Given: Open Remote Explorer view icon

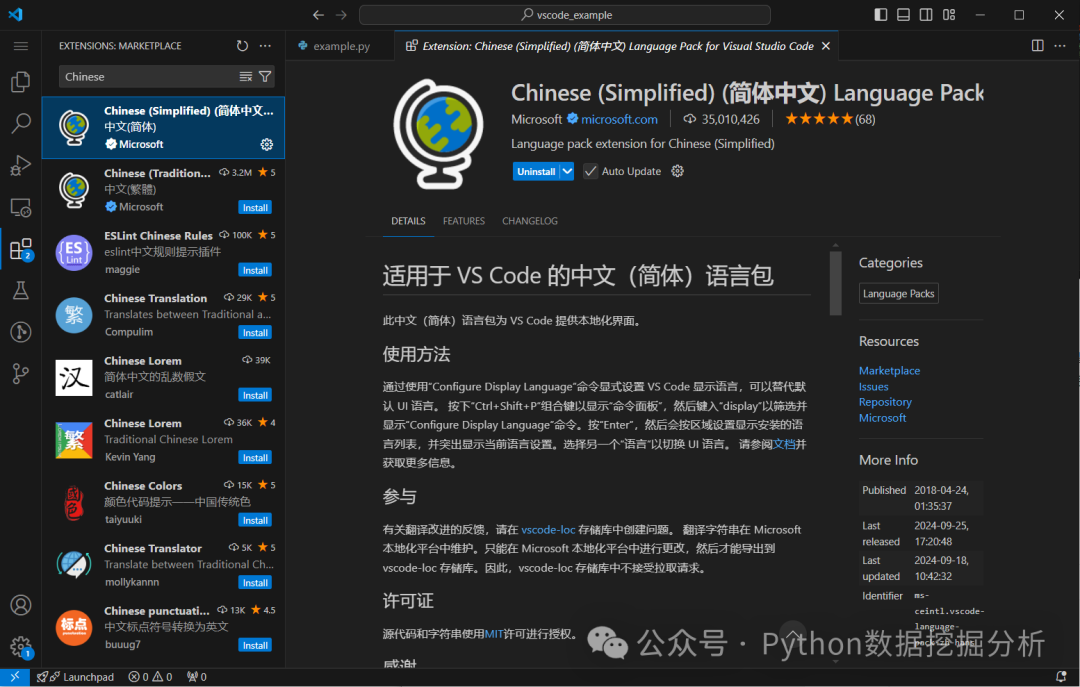Looking at the screenshot, I should [21, 207].
